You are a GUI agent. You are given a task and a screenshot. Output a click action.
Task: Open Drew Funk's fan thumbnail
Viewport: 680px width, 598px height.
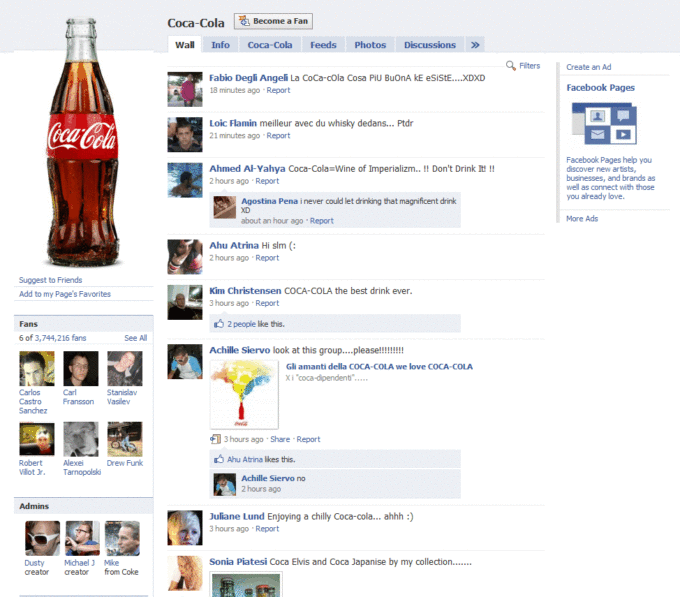125,439
